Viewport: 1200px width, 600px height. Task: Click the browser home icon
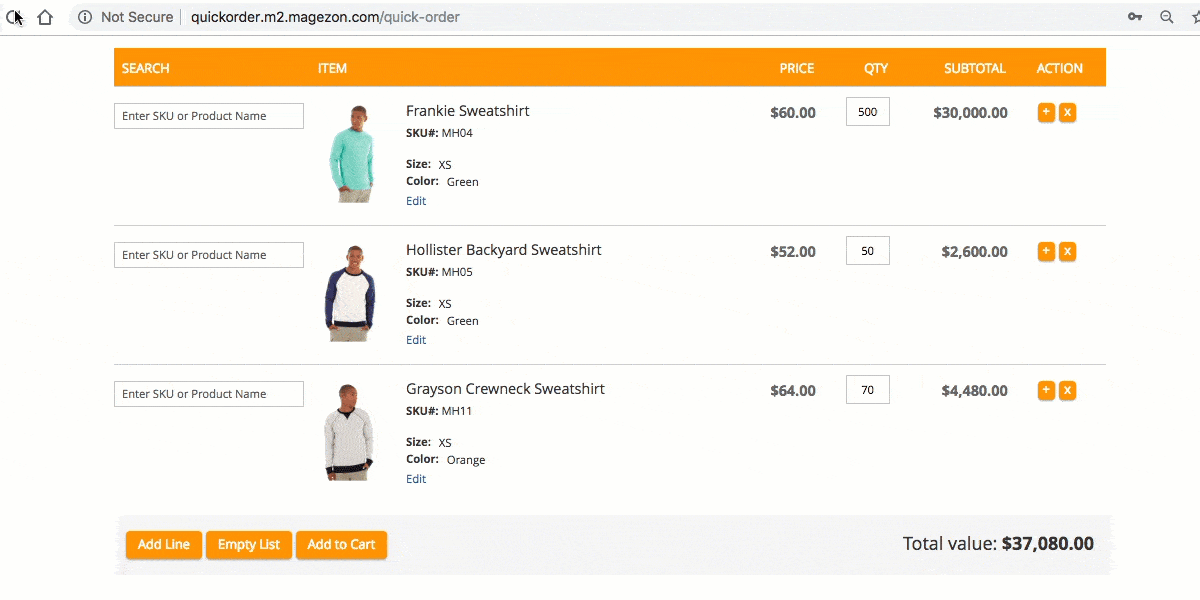[45, 17]
